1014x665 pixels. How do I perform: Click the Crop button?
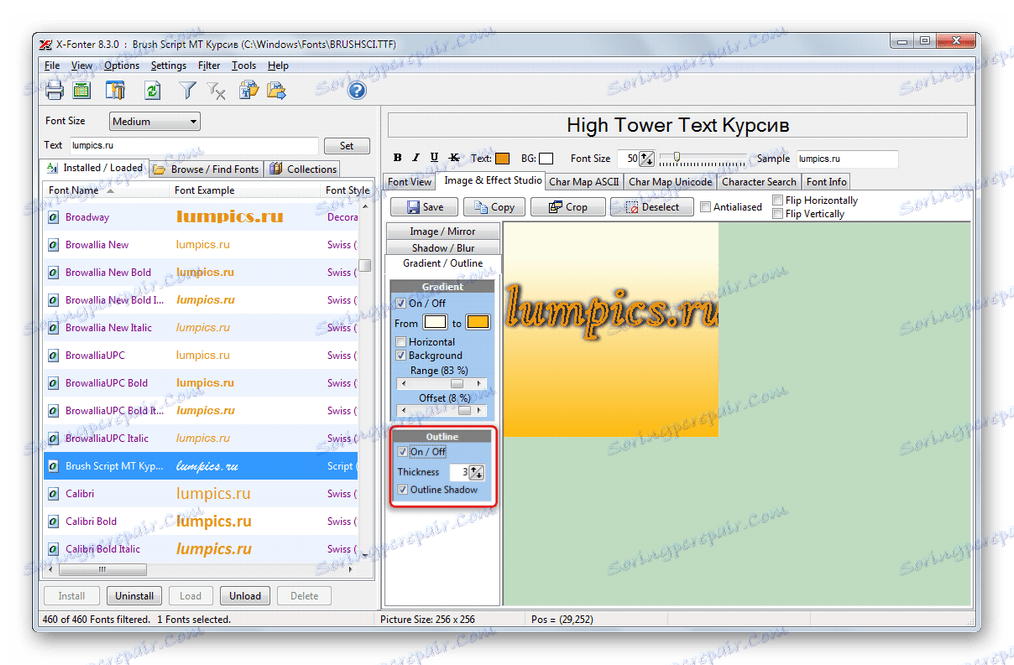(568, 207)
